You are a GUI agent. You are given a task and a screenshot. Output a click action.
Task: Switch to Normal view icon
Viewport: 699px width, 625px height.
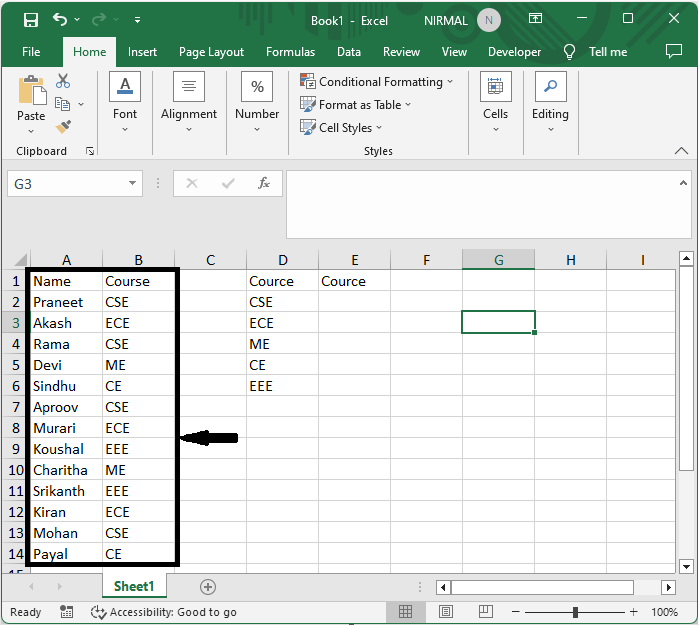(x=405, y=612)
